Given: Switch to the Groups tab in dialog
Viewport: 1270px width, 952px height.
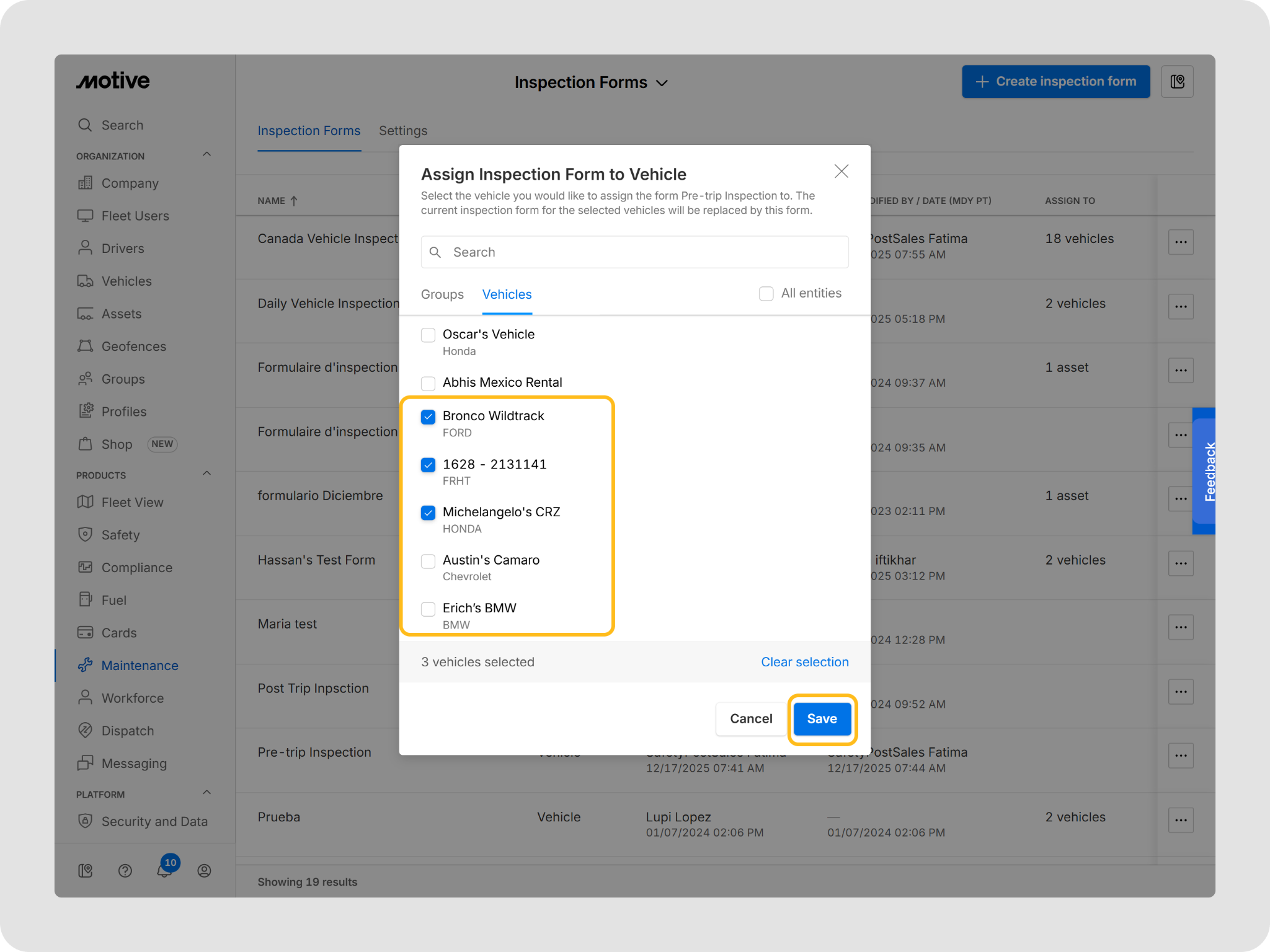Looking at the screenshot, I should [x=442, y=294].
